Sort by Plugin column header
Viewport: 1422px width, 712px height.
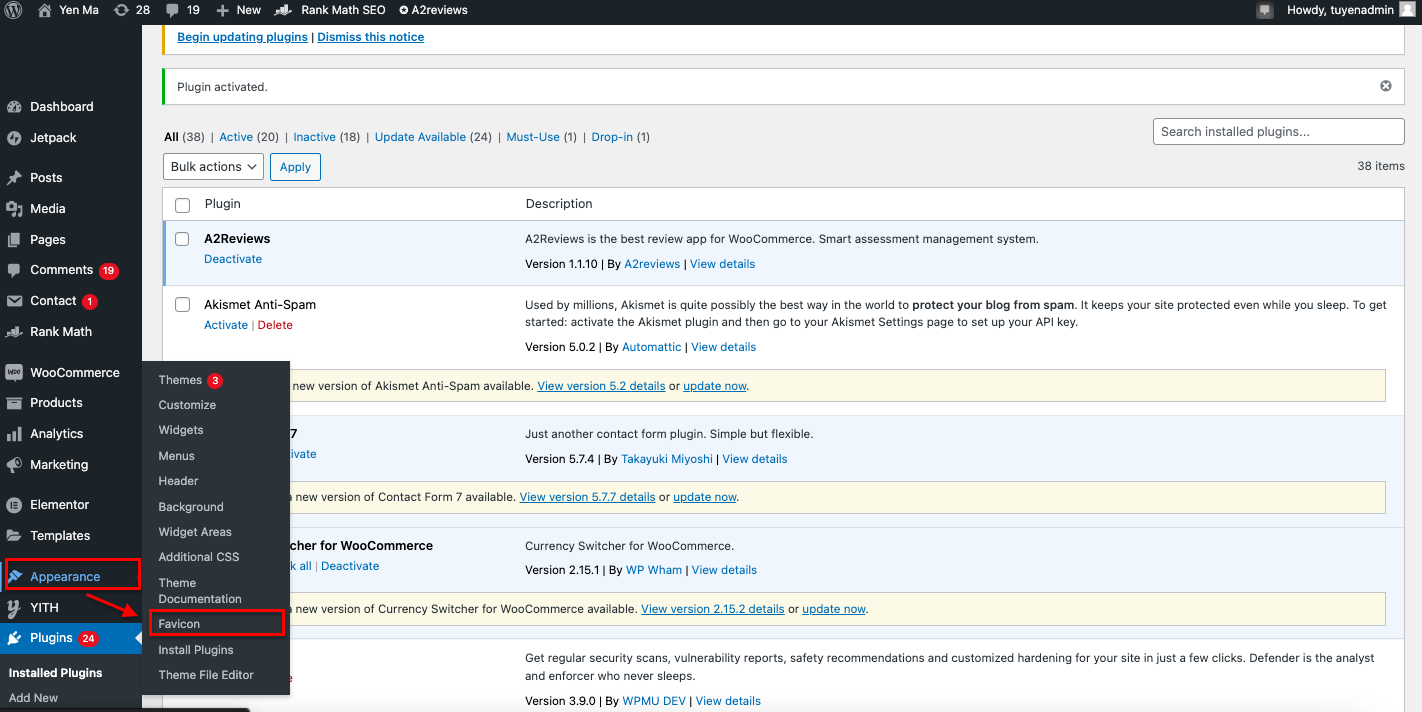[x=222, y=204]
